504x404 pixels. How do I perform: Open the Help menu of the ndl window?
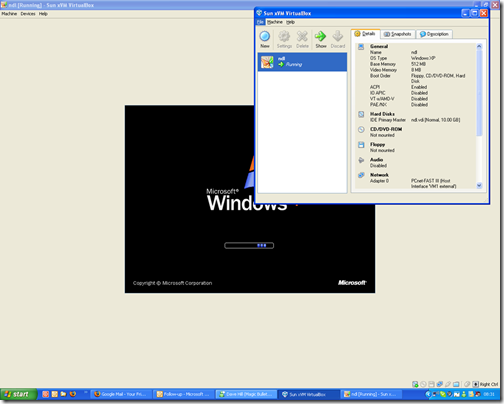[x=43, y=14]
